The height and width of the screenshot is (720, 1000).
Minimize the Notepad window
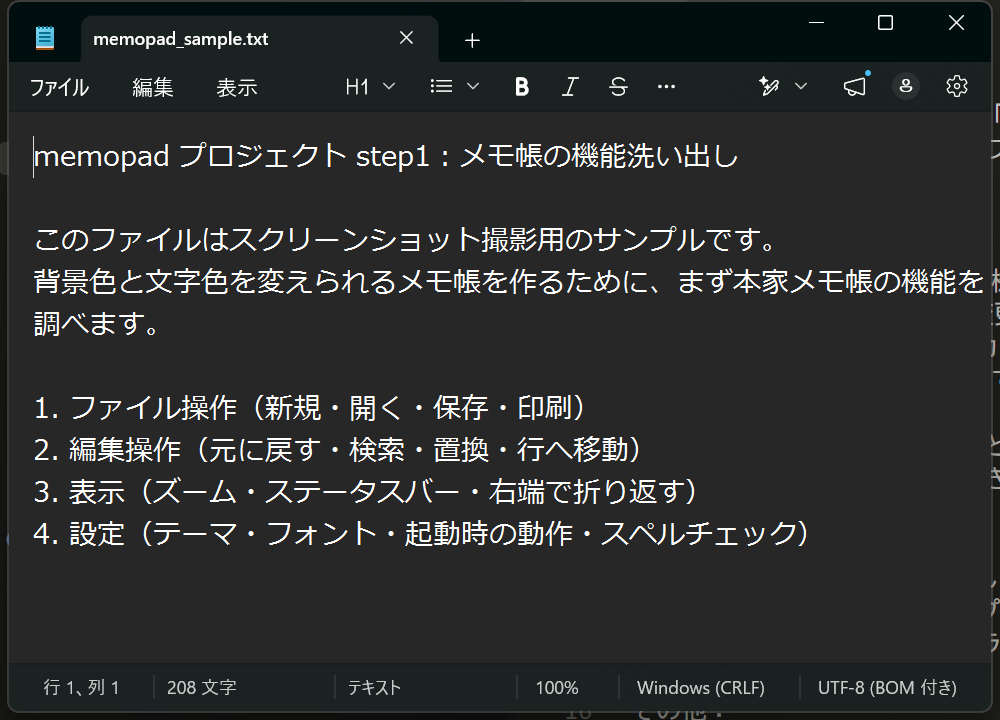pos(816,23)
